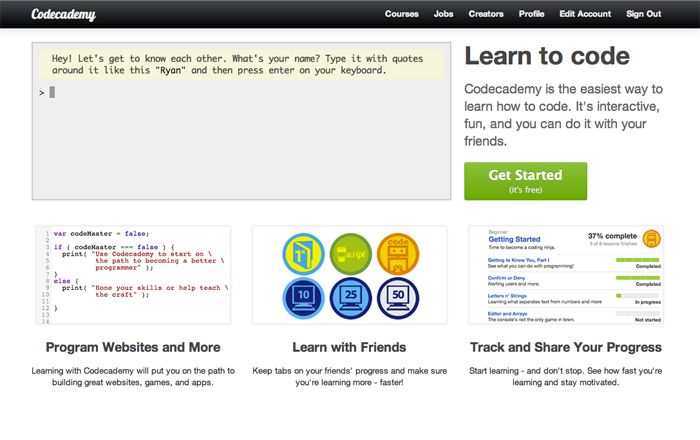Click the Not started status label
The width and height of the screenshot is (700, 440).
click(x=648, y=320)
